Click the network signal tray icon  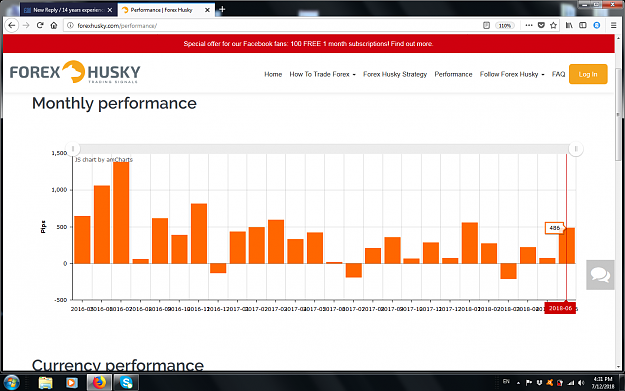coord(571,383)
